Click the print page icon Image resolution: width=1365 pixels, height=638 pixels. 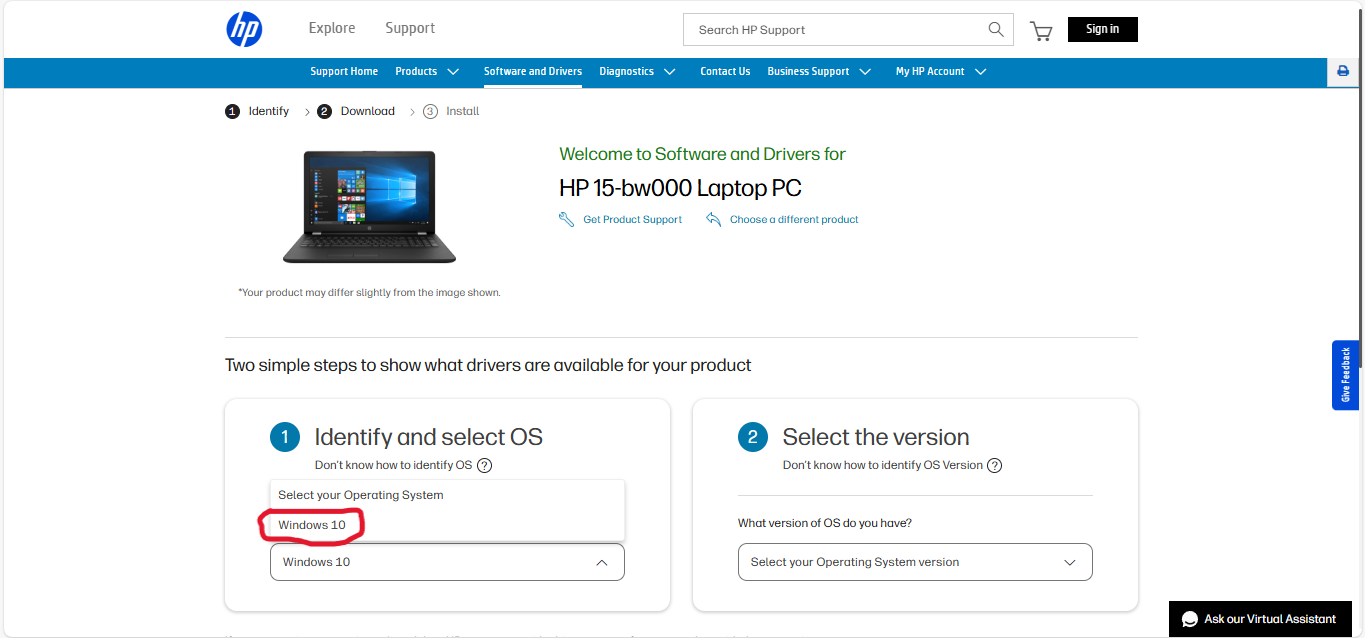[x=1343, y=71]
